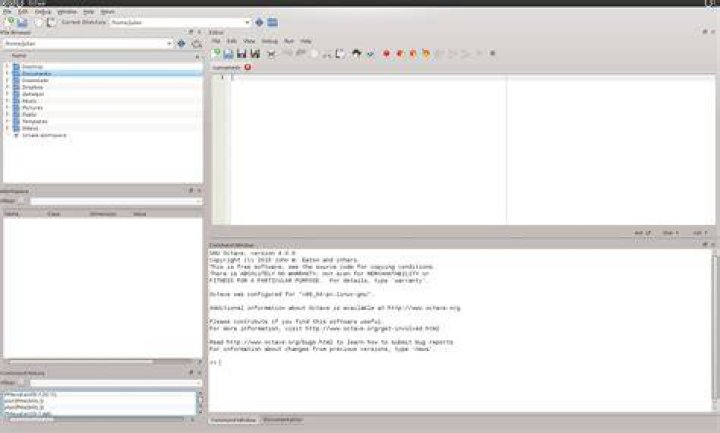Click the one directory up icon beside Current Directory
The width and height of the screenshot is (720, 433).
[259, 22]
